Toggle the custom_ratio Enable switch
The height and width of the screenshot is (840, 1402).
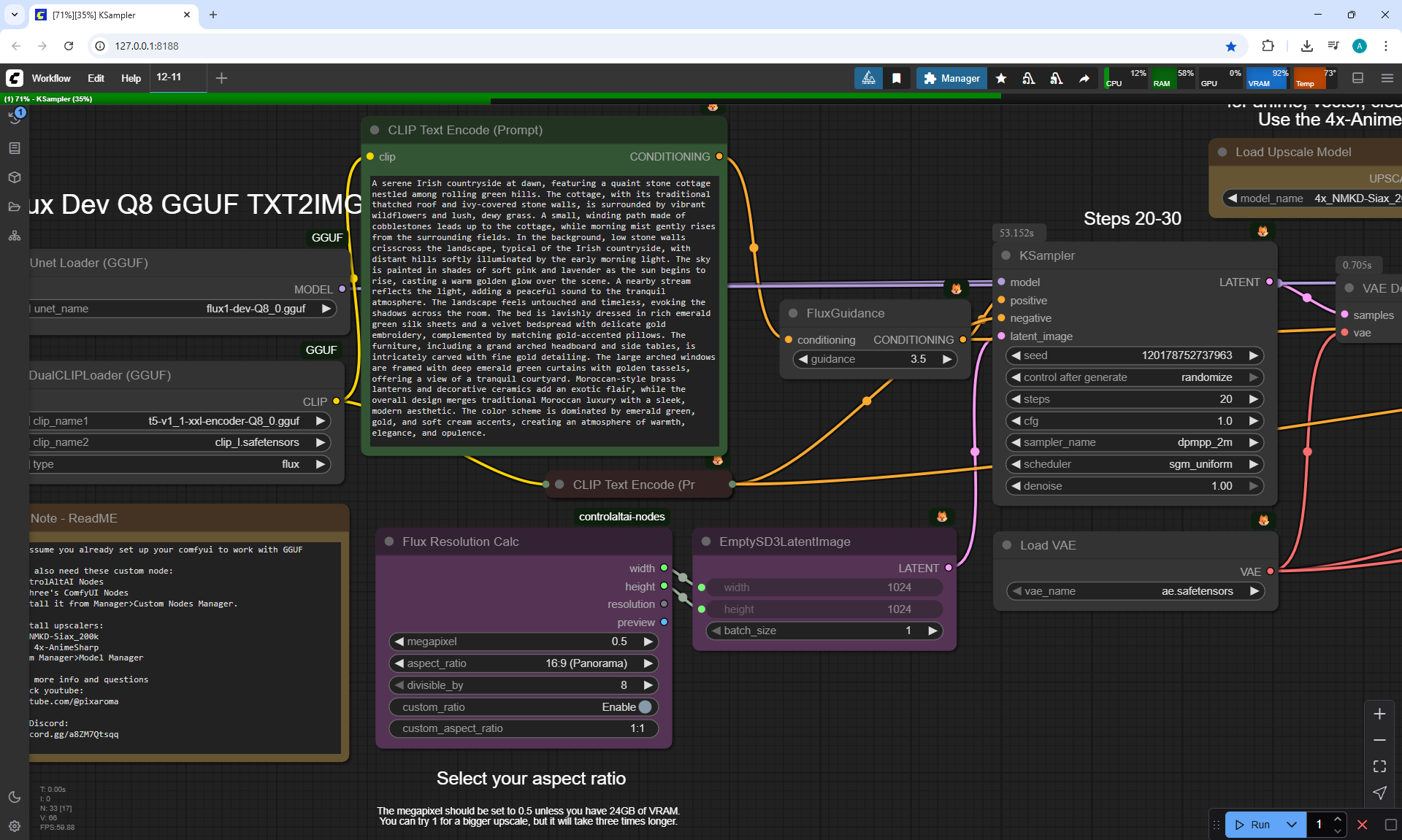(645, 707)
